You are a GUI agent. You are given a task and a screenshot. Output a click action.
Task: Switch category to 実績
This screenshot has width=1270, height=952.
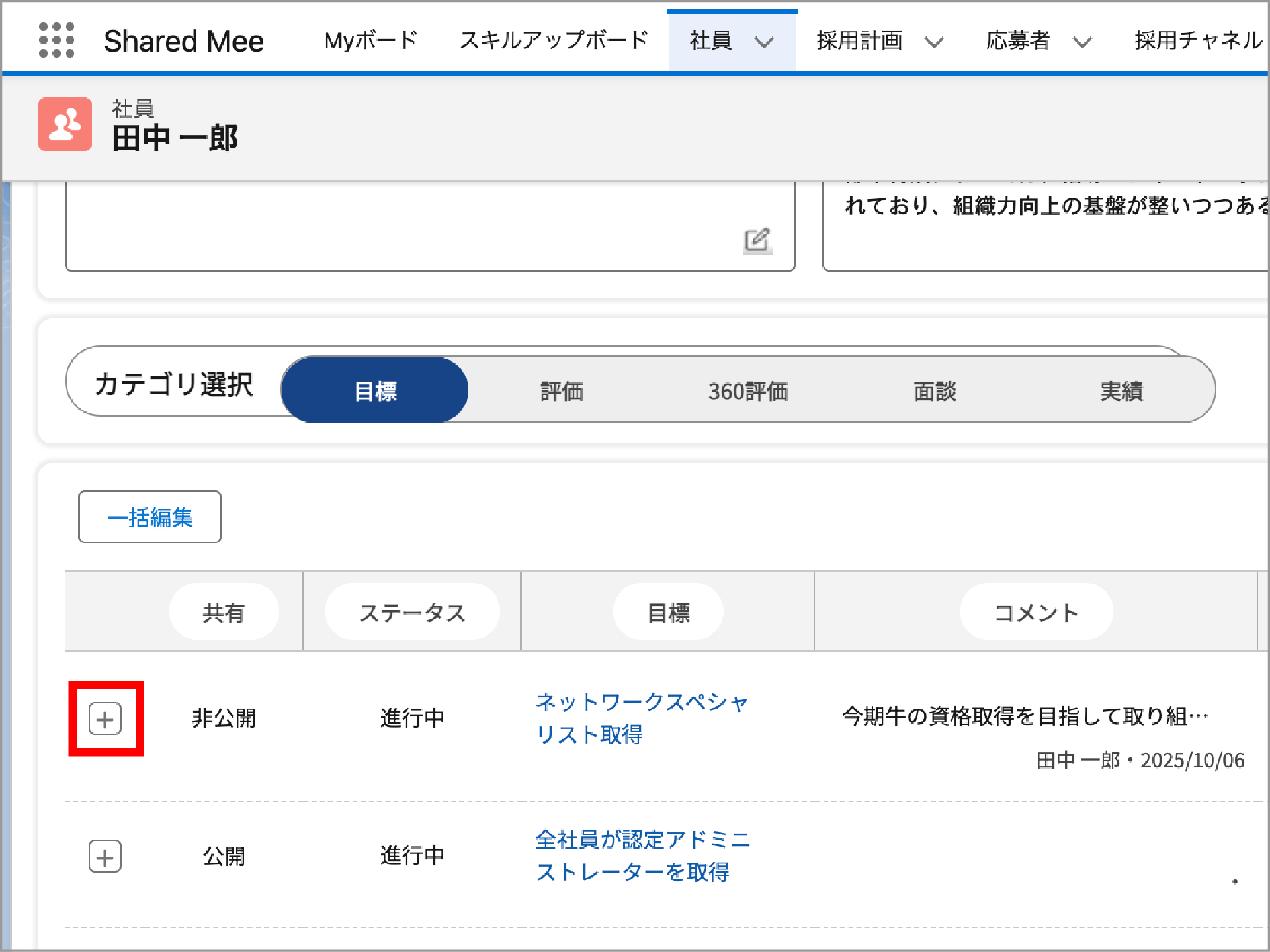point(1121,391)
